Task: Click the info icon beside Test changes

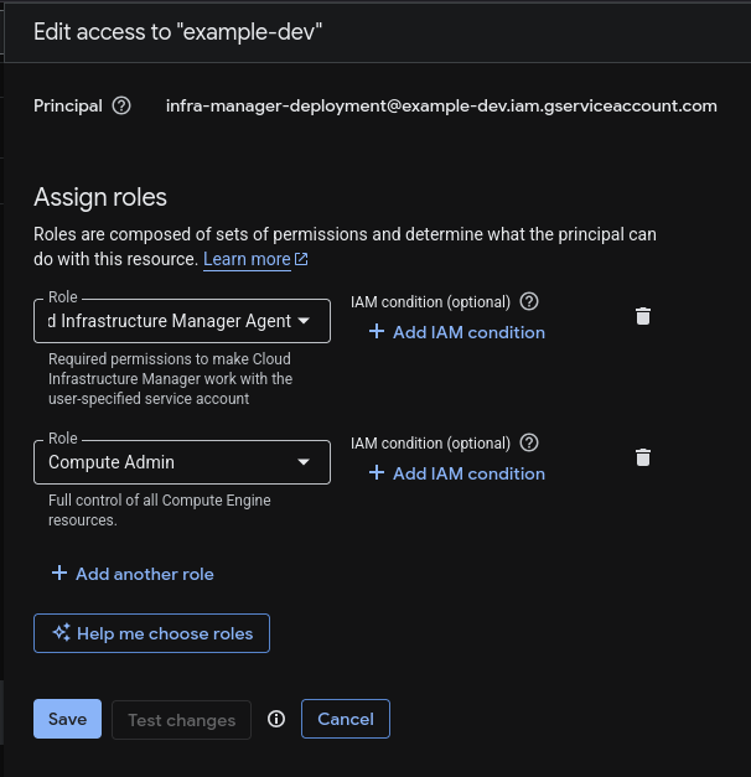Action: pos(277,719)
